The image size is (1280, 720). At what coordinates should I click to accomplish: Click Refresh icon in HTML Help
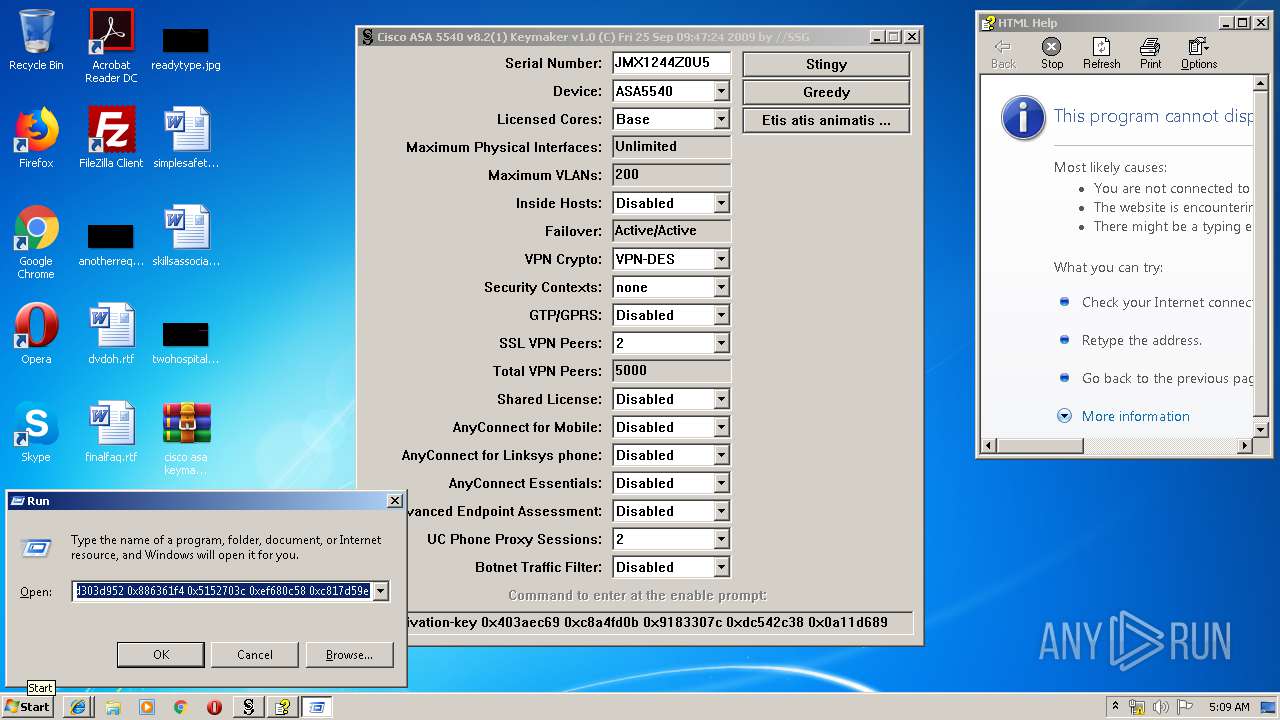point(1101,54)
